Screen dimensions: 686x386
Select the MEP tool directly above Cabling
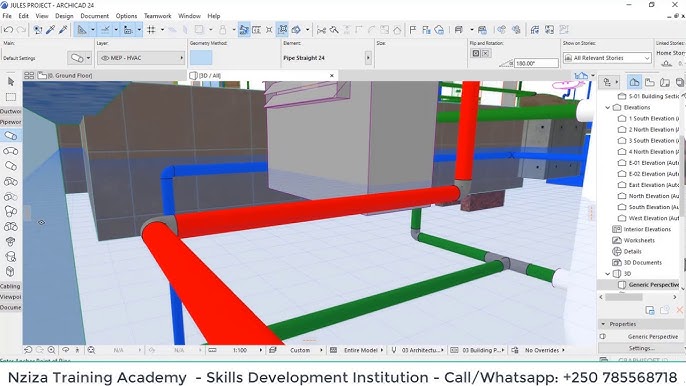pos(11,271)
